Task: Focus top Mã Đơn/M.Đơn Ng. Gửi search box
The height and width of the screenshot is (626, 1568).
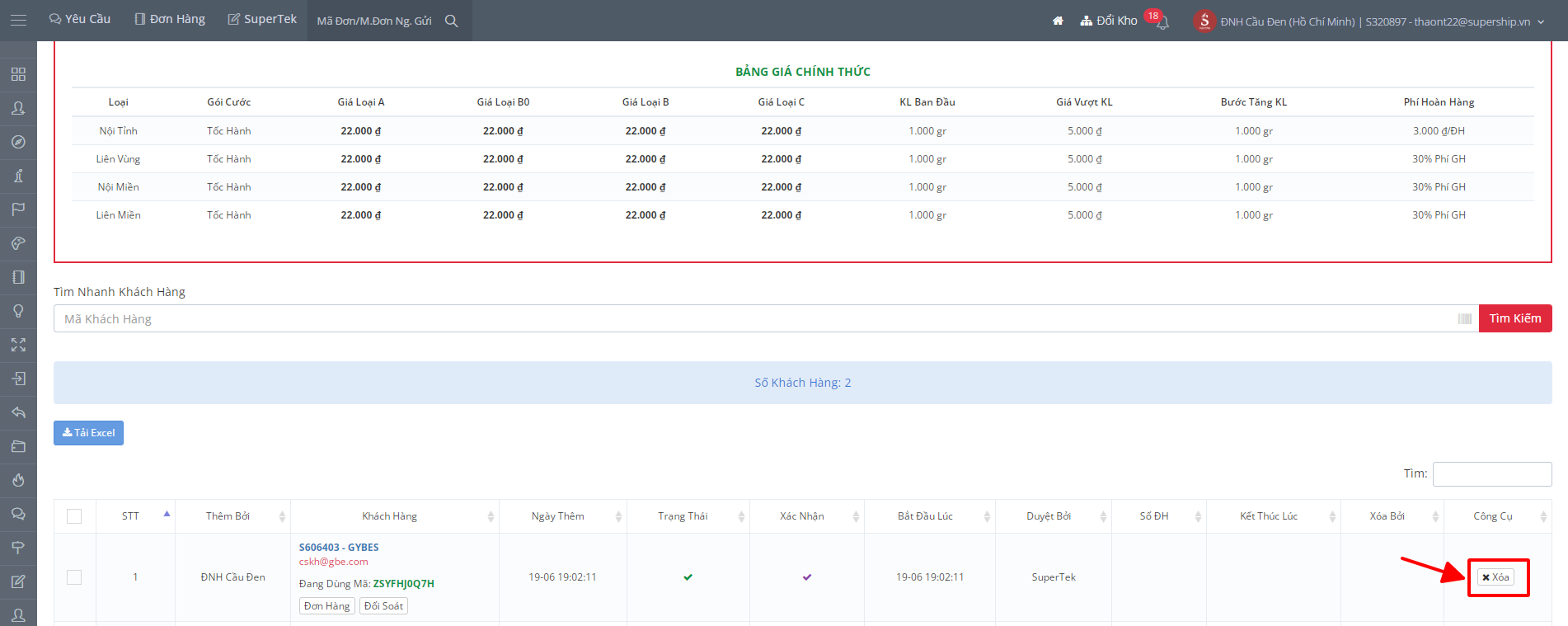Action: [x=375, y=21]
